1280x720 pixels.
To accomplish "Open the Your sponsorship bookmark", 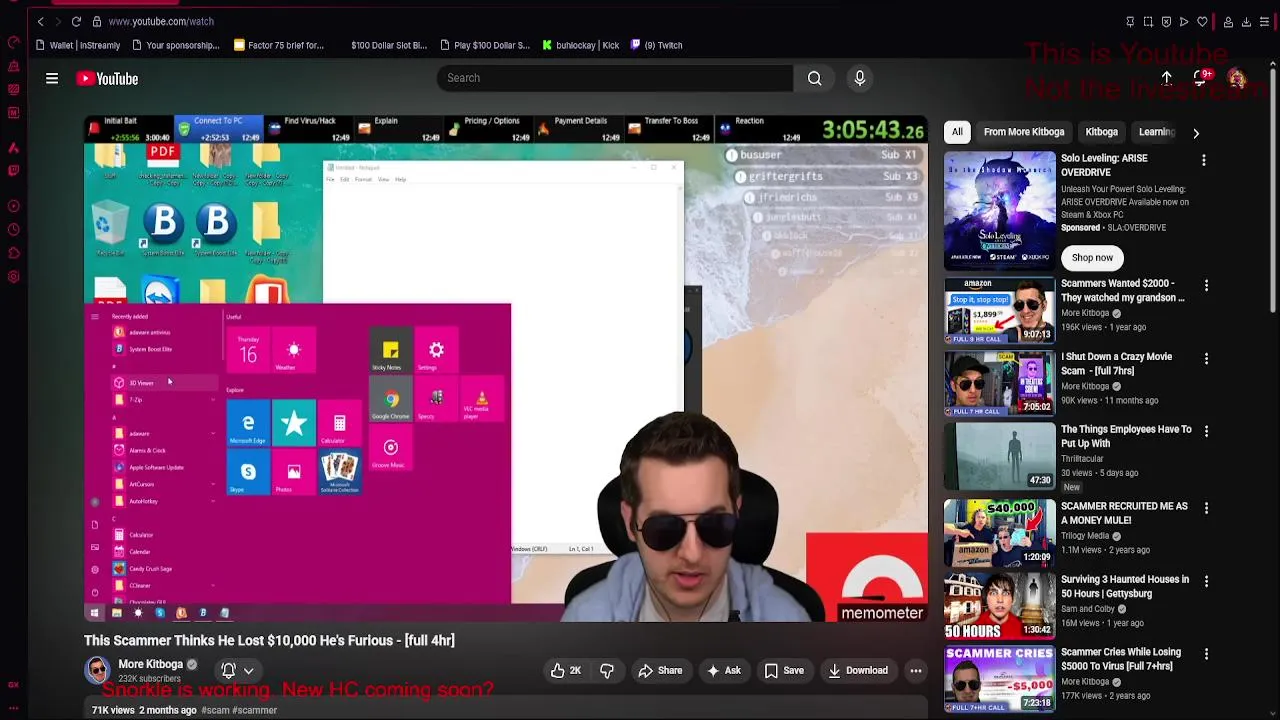I will point(175,45).
